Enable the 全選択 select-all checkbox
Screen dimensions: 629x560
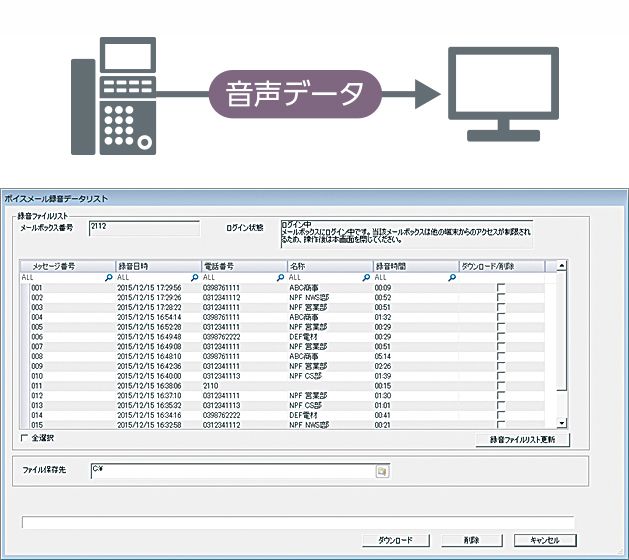pos(24,438)
